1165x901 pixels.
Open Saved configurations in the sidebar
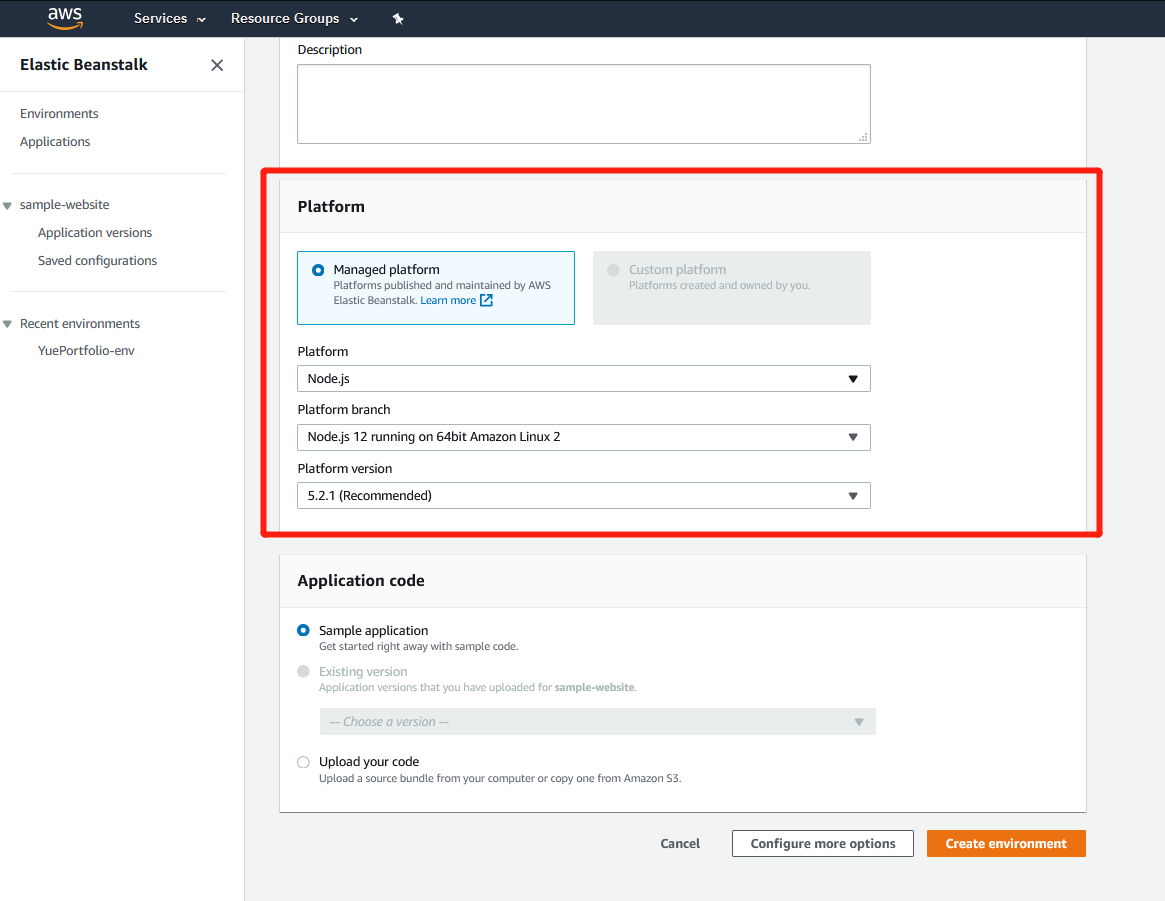pyautogui.click(x=97, y=261)
